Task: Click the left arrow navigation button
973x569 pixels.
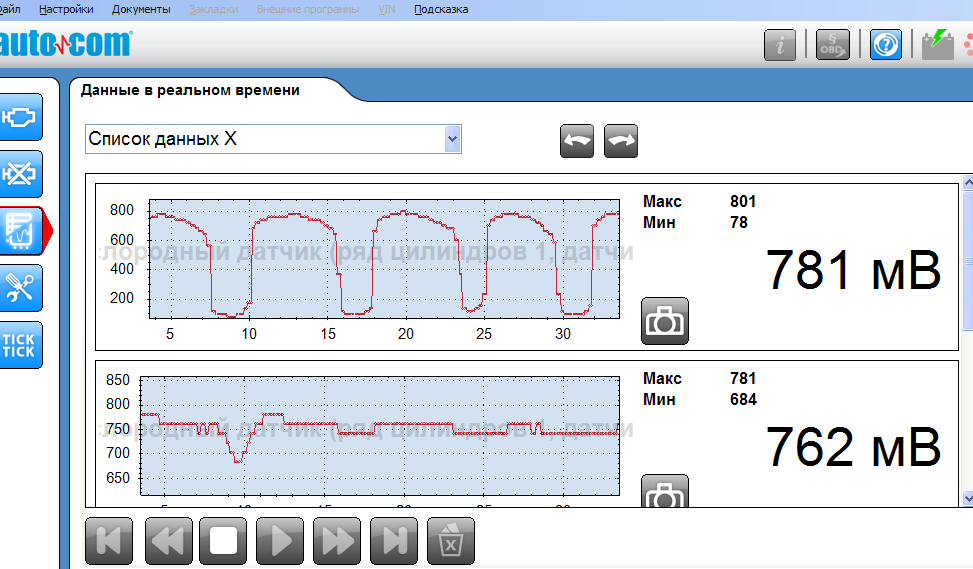Action: point(577,141)
